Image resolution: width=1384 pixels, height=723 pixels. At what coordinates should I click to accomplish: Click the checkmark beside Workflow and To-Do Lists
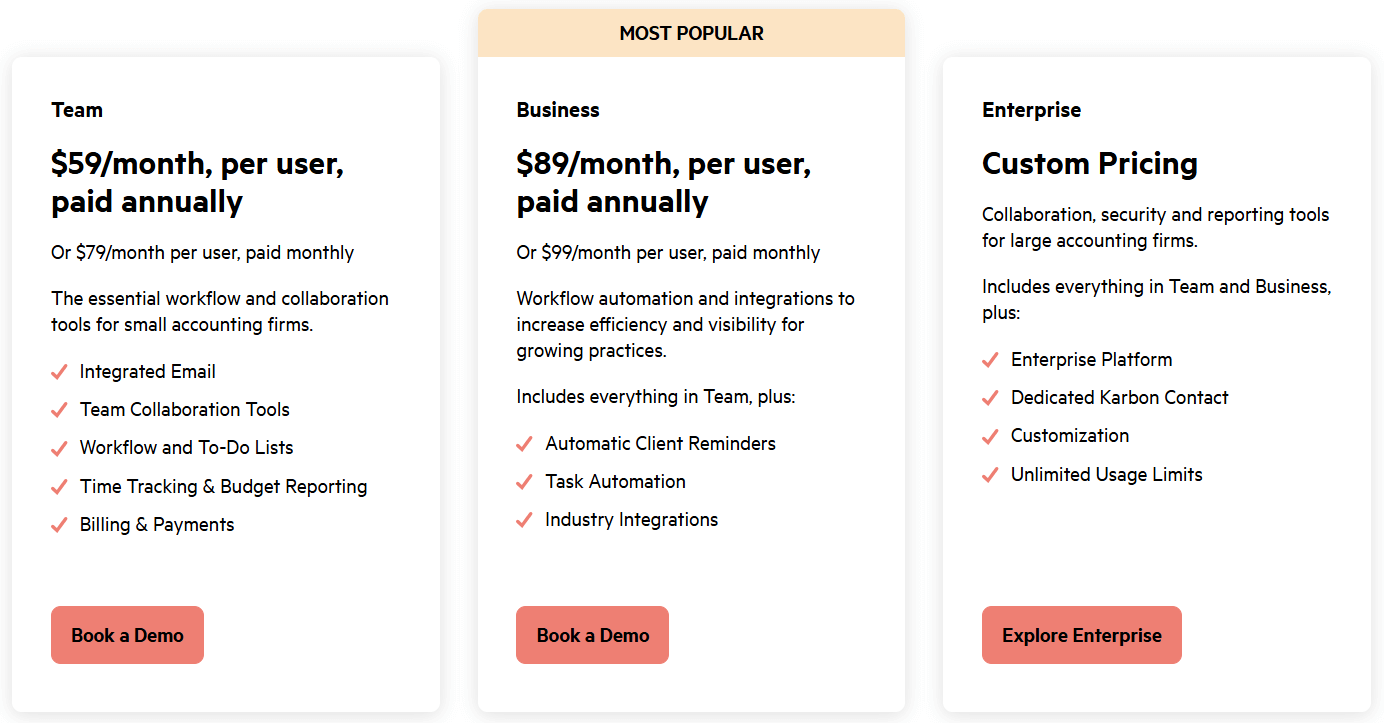[x=59, y=448]
